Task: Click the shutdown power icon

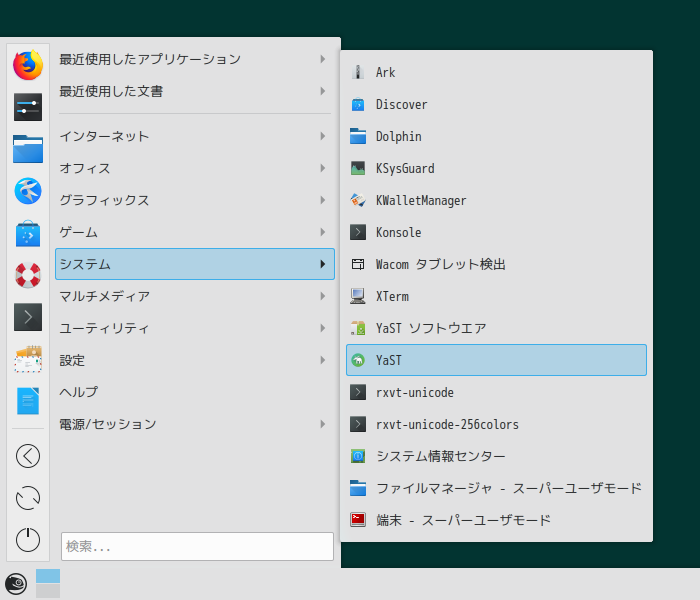Action: coord(28,539)
